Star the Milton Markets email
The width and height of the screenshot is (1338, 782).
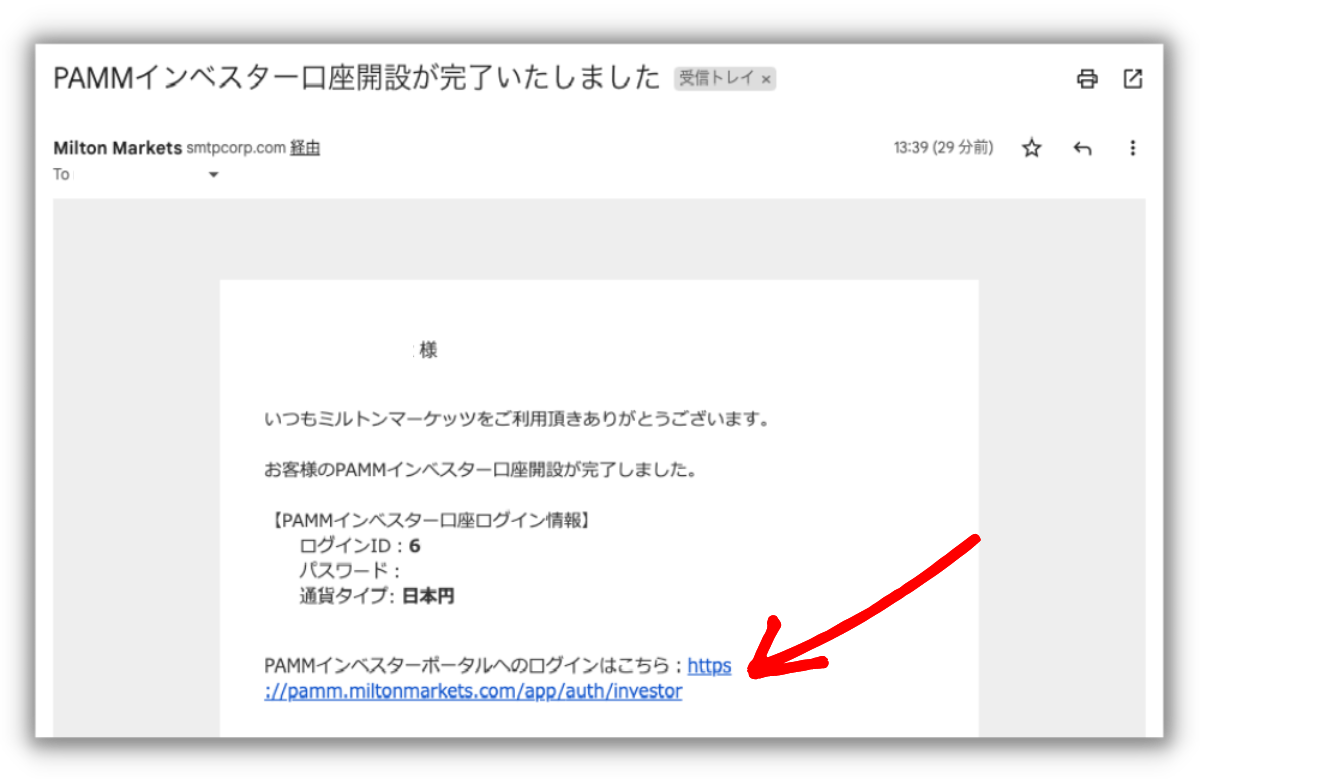coord(1032,148)
